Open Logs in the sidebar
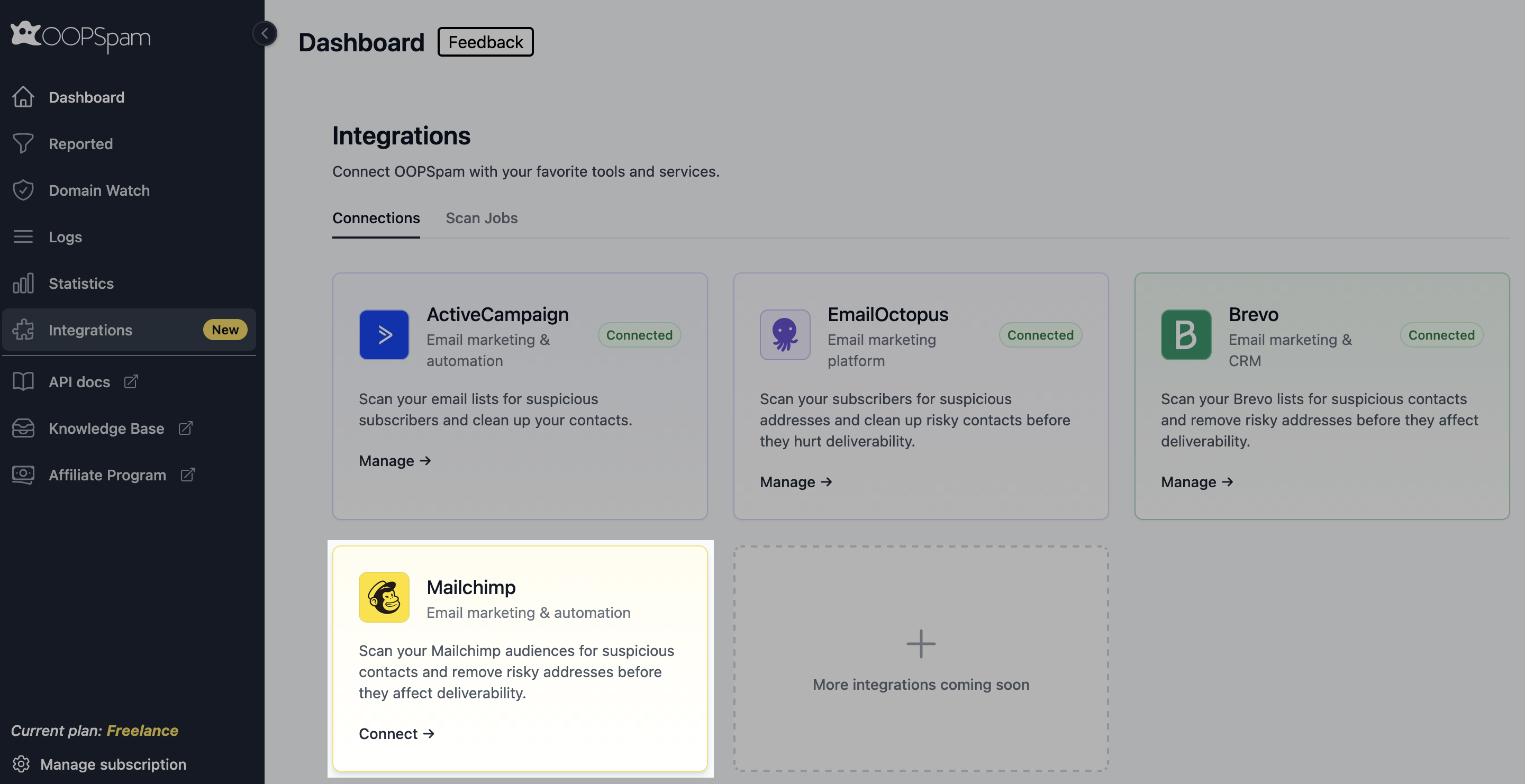This screenshot has height=784, width=1525. 129,236
